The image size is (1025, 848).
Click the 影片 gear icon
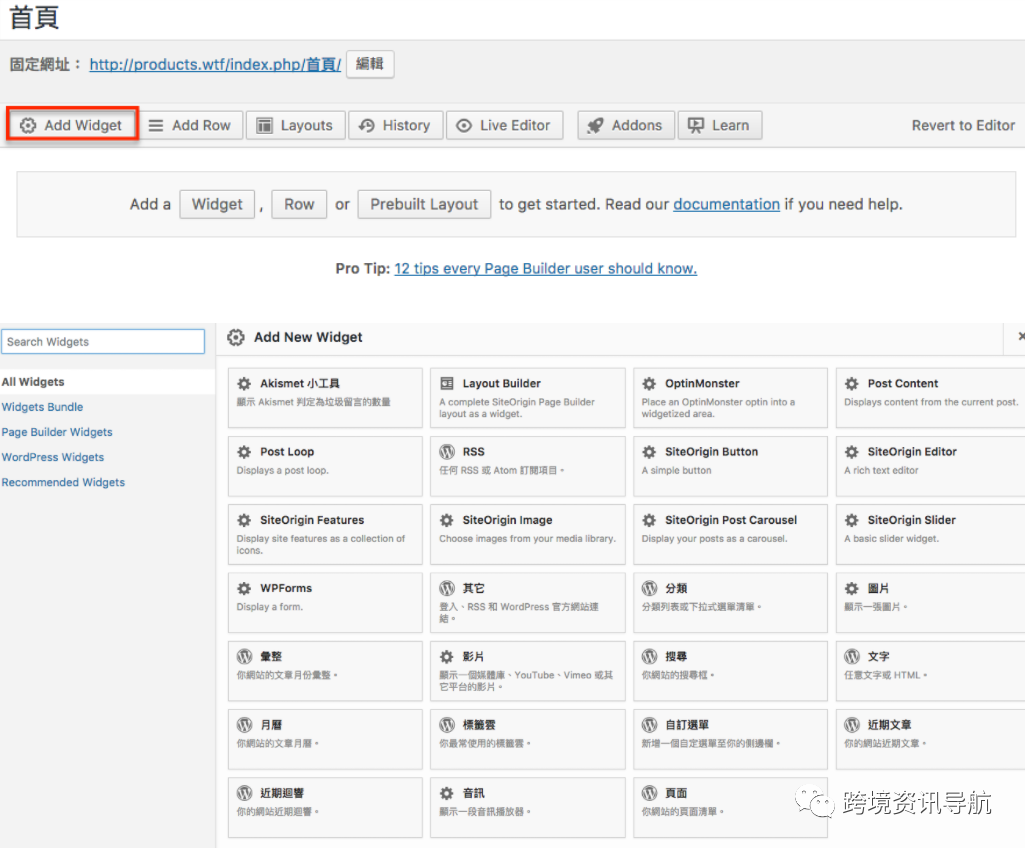(x=446, y=656)
